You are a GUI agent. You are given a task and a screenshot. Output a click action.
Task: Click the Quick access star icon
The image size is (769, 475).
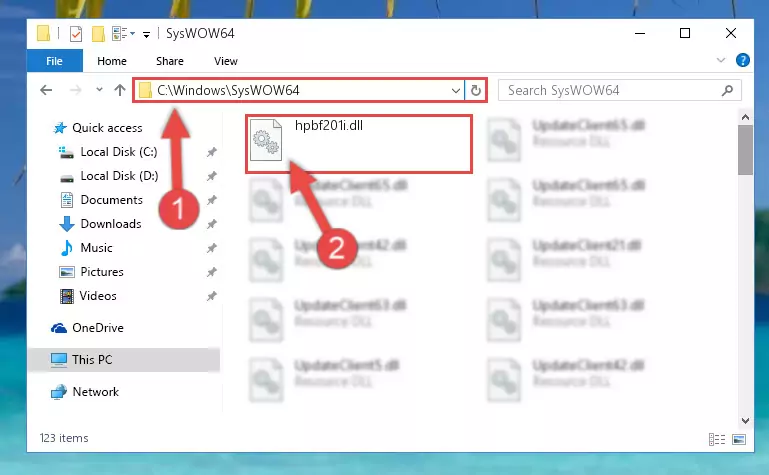[60, 128]
